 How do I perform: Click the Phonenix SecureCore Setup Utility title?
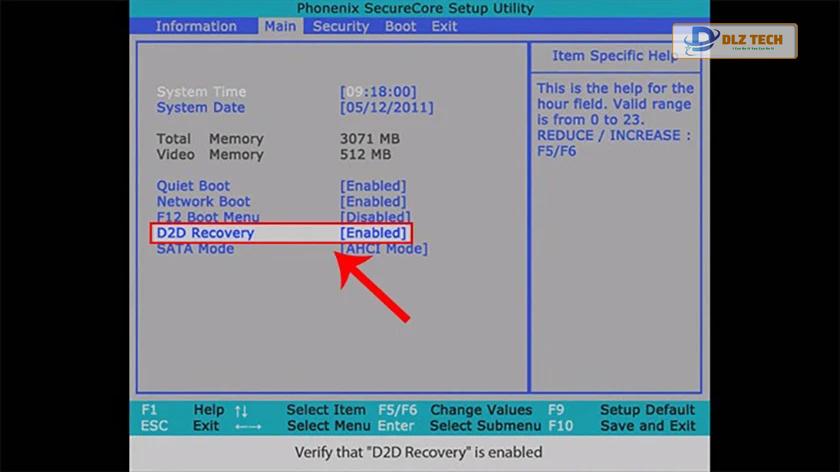415,9
